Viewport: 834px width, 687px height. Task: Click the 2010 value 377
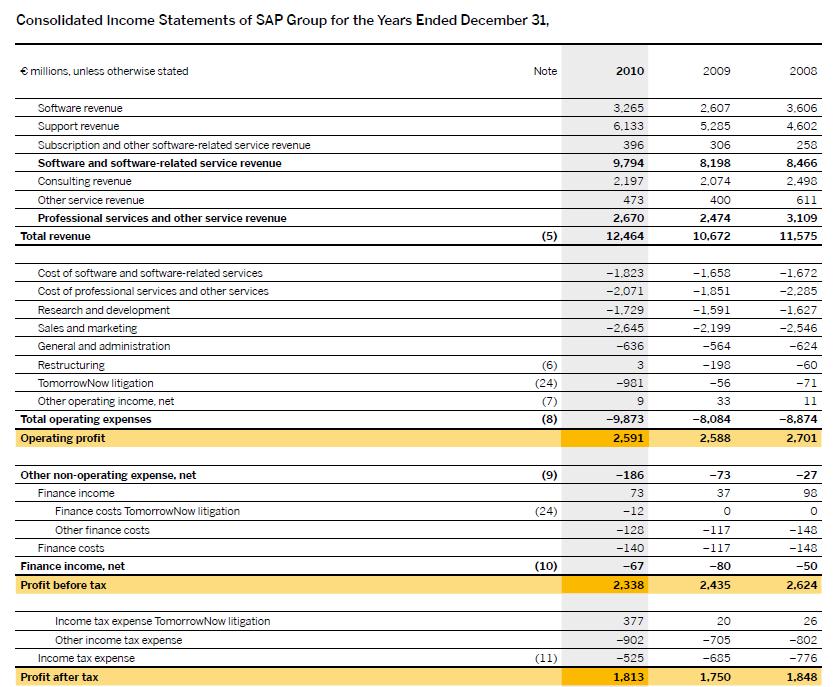pyautogui.click(x=633, y=621)
